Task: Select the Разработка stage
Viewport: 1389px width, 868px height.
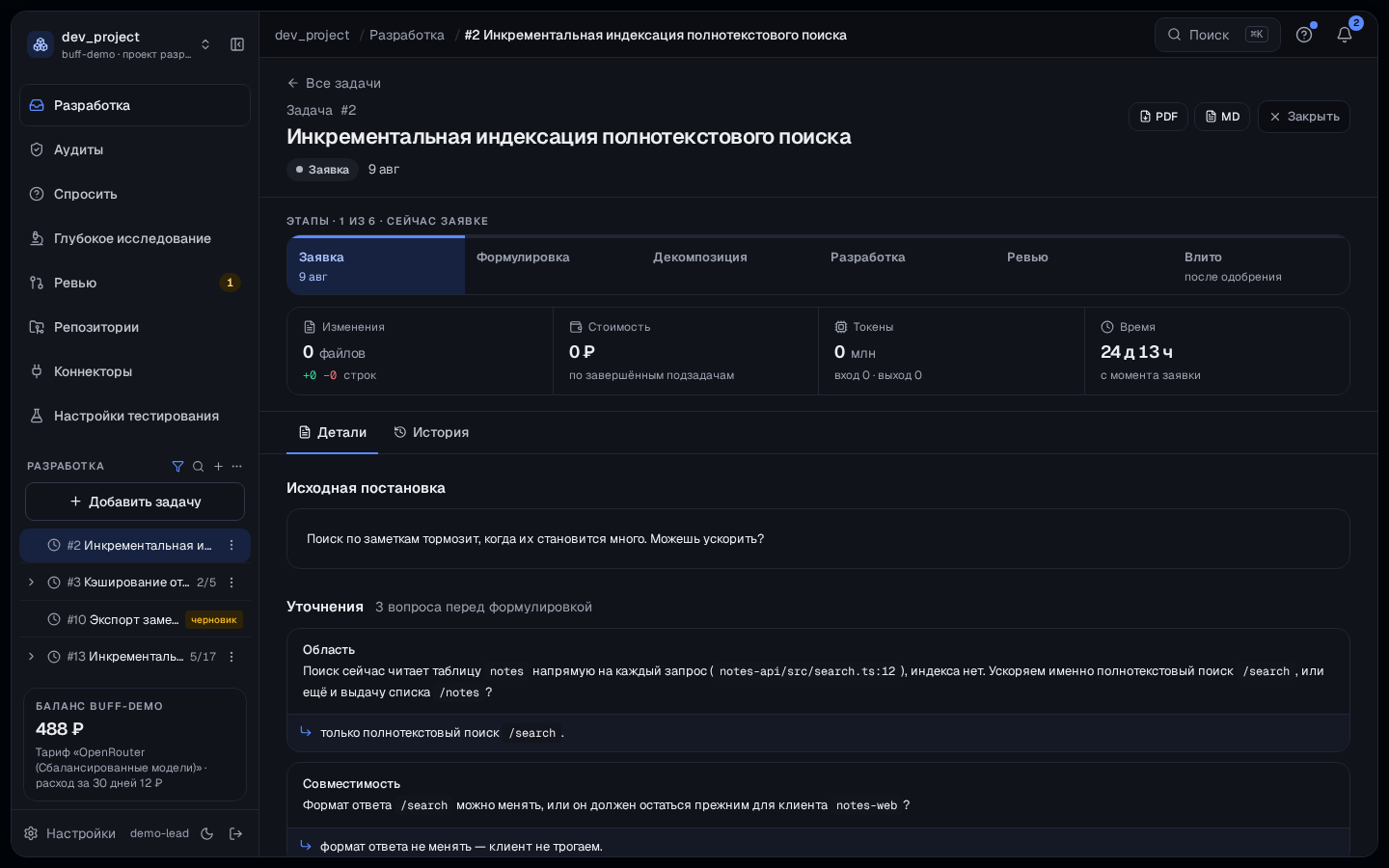Action: (x=907, y=266)
